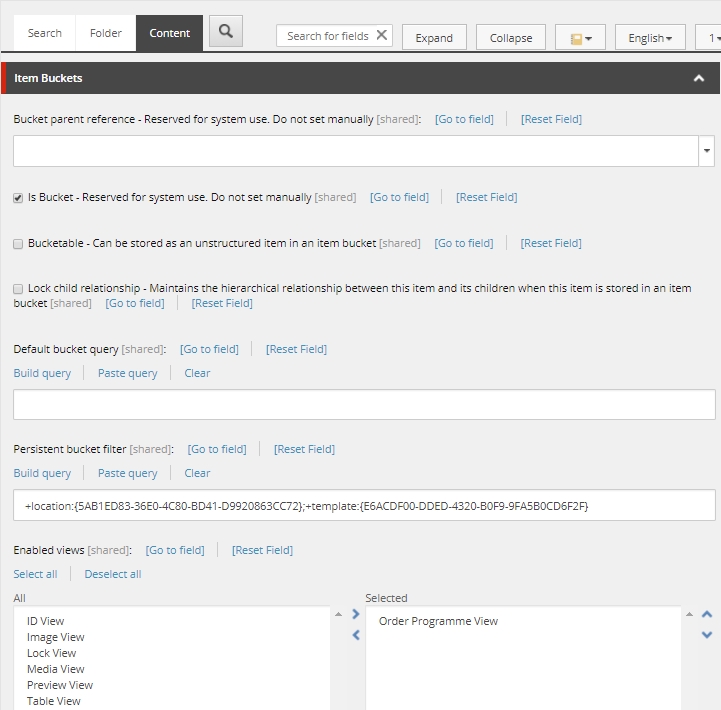Open the section navigation dropdown icon

[581, 38]
